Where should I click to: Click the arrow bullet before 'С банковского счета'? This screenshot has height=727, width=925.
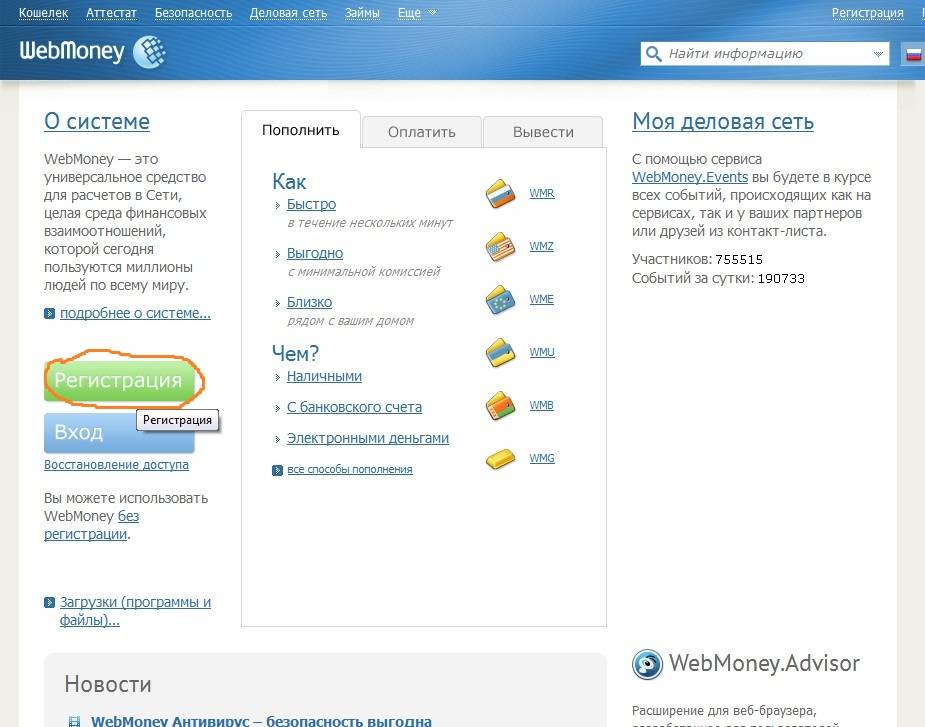[277, 408]
